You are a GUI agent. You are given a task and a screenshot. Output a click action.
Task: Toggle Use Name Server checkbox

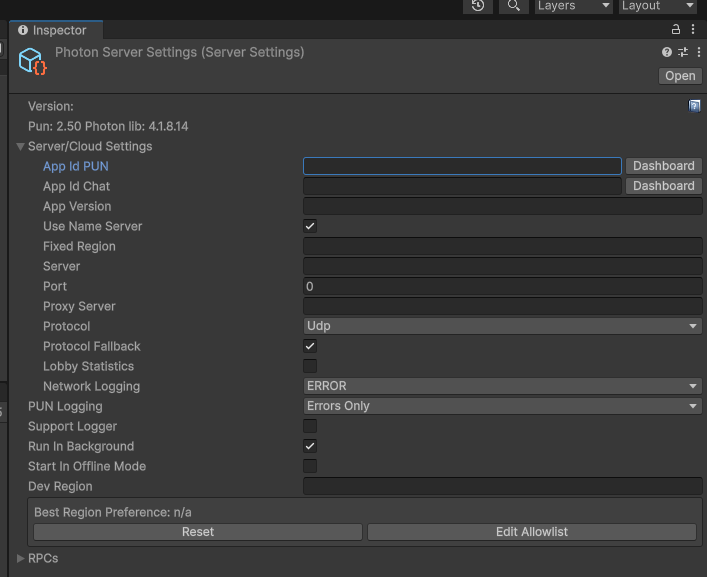click(x=310, y=226)
